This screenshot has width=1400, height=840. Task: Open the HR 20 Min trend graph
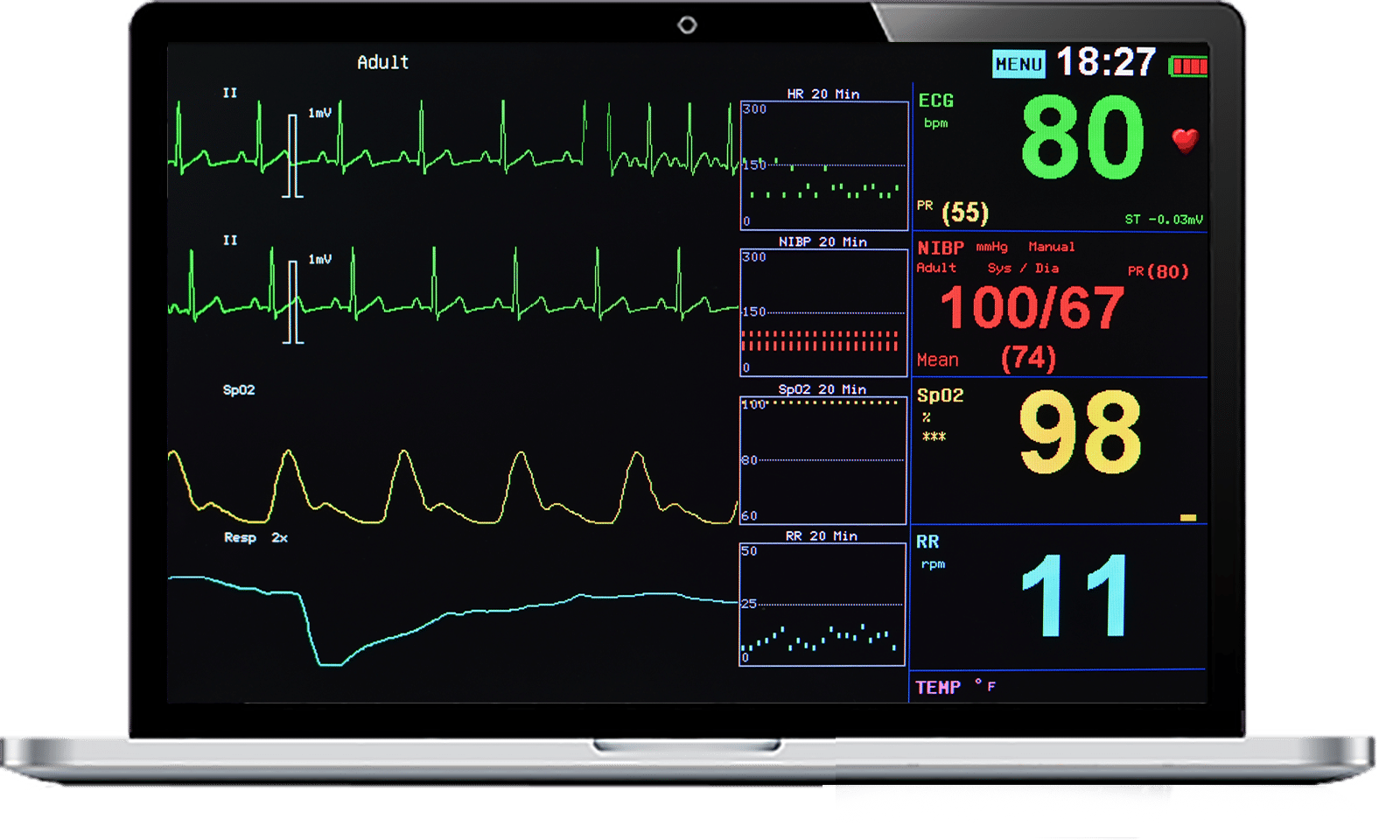(823, 165)
